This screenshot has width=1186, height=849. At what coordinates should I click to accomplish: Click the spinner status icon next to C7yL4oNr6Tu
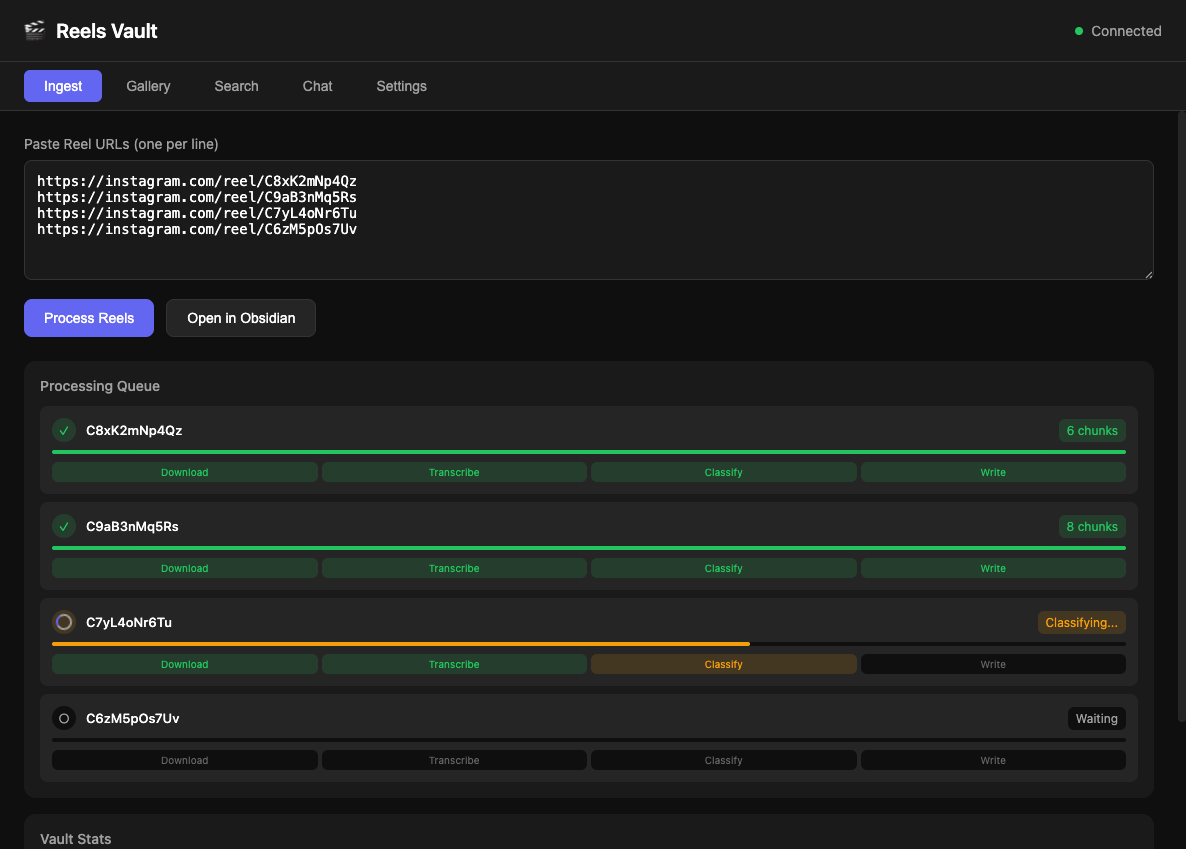coord(64,622)
